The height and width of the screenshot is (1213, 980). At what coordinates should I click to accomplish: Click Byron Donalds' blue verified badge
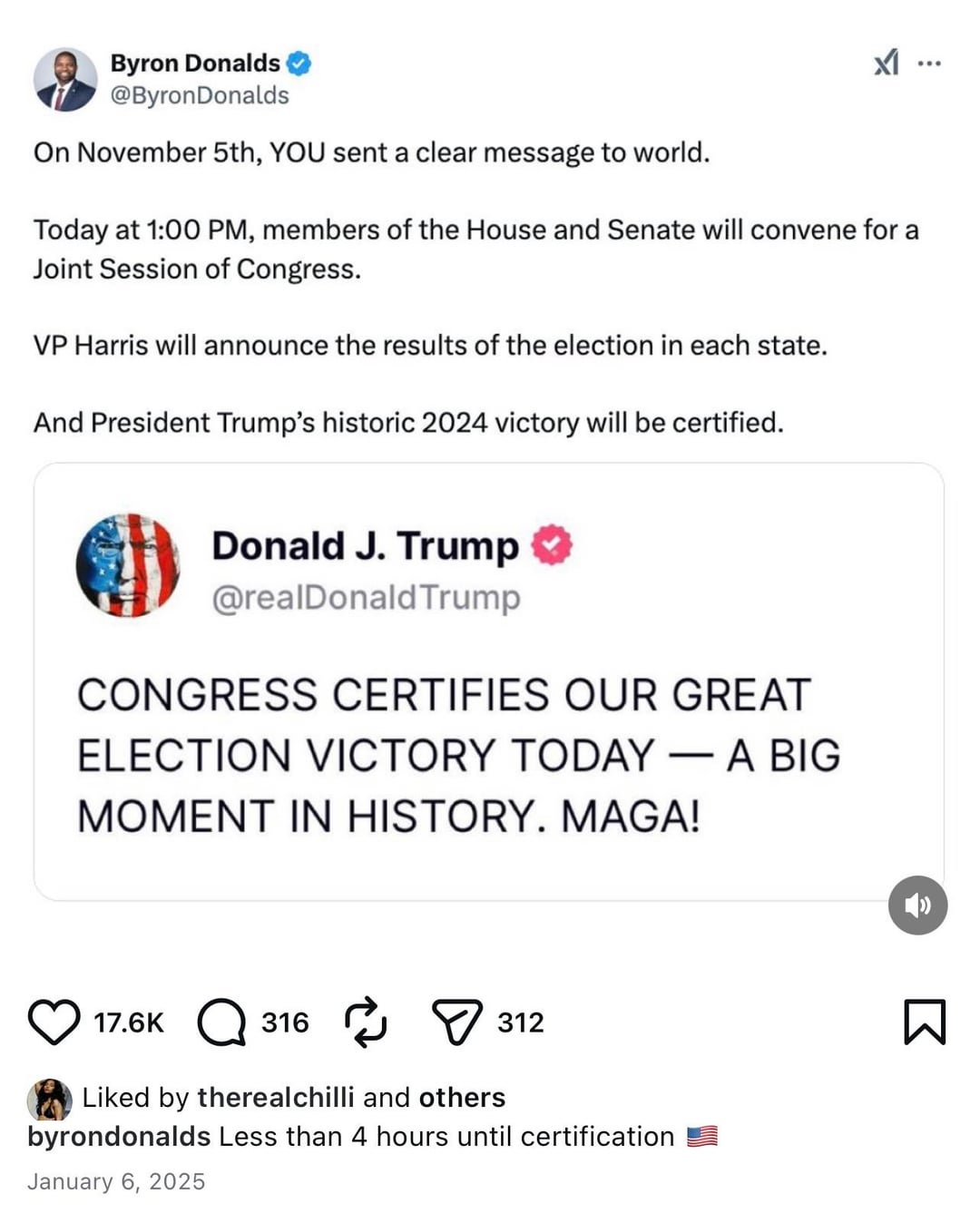click(x=299, y=64)
